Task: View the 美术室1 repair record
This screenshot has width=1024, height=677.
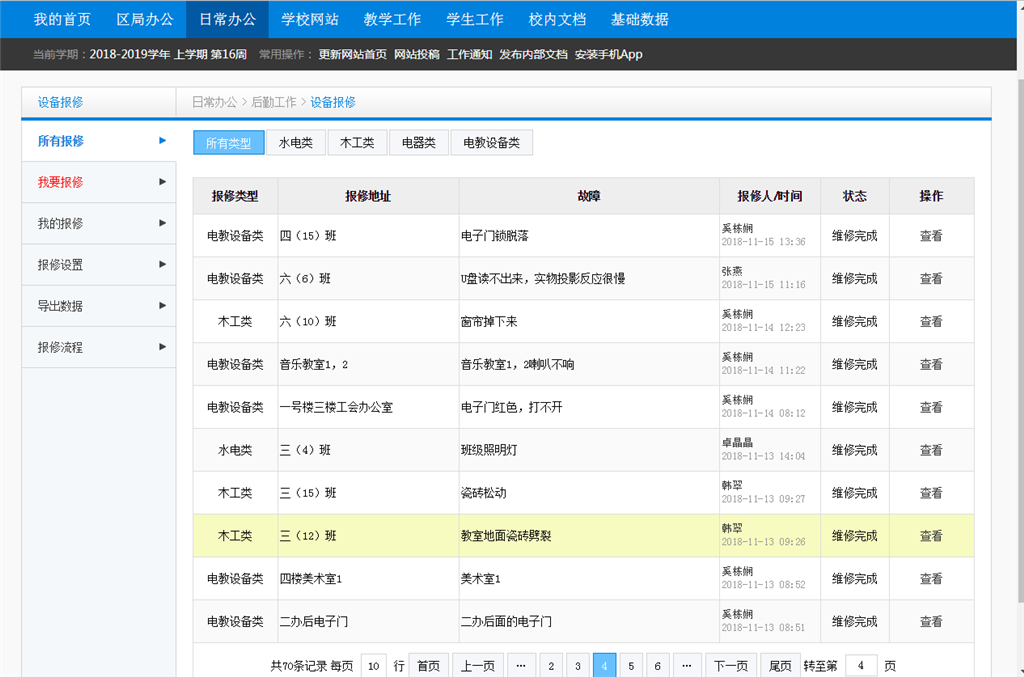Action: pyautogui.click(x=931, y=578)
